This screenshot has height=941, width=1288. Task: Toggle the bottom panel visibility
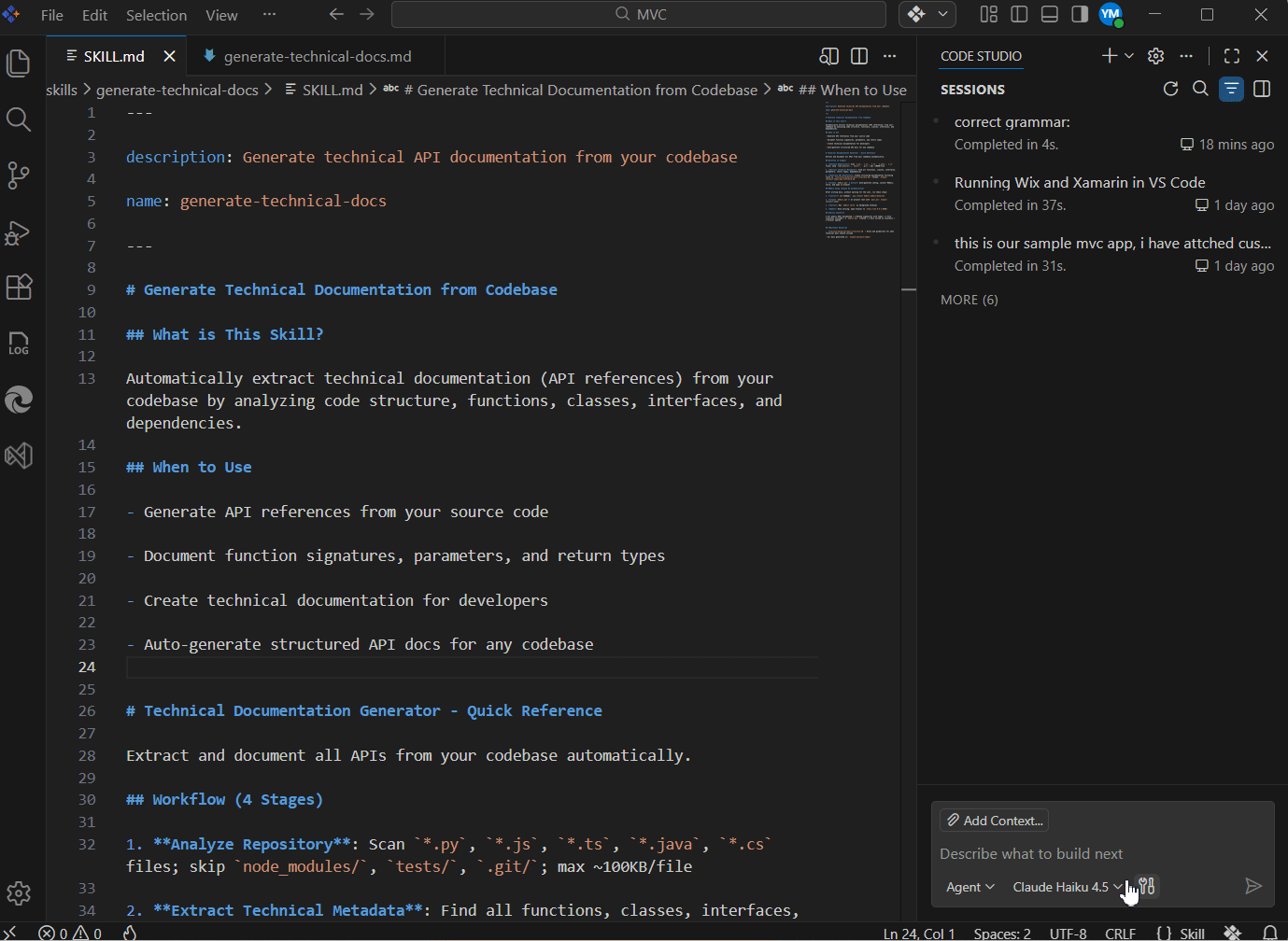pos(1050,14)
